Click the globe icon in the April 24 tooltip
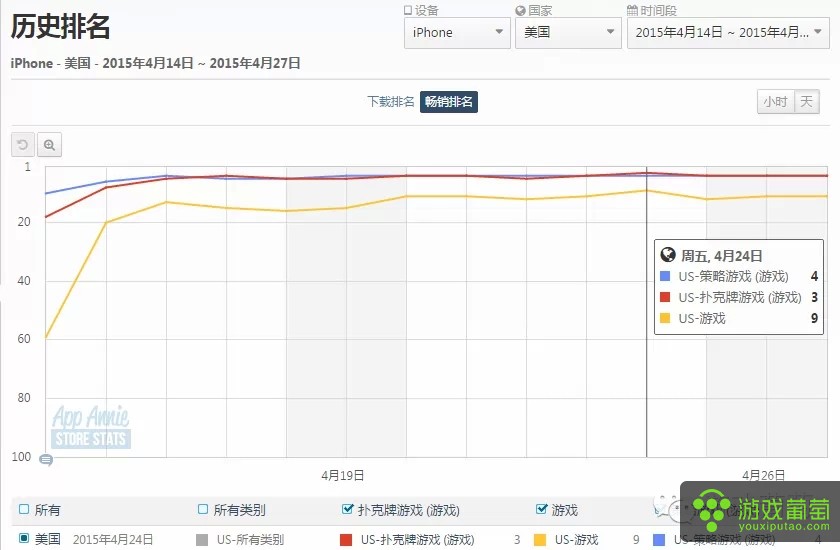This screenshot has height=550, width=840. (668, 254)
